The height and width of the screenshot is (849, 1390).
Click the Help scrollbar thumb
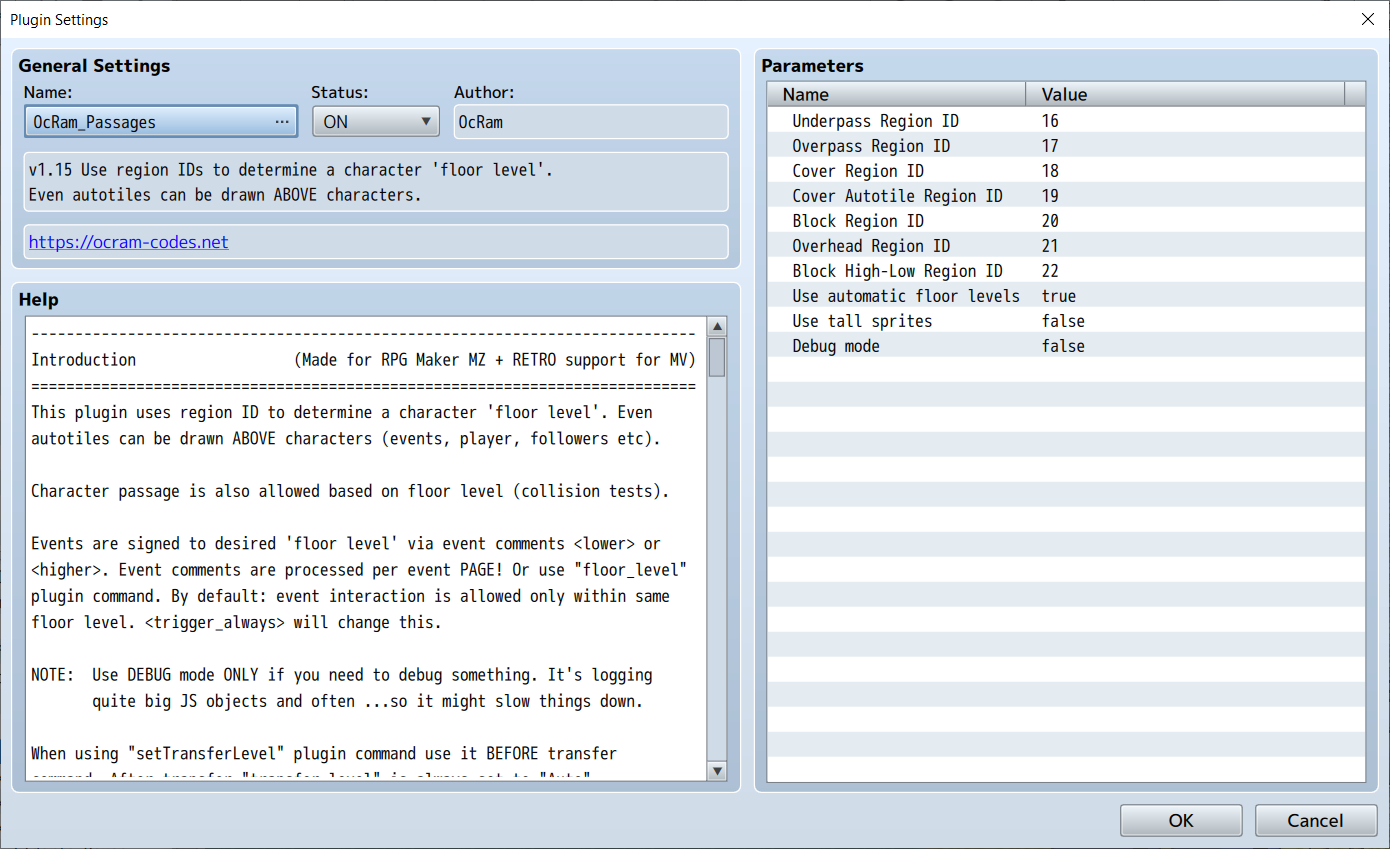coord(716,357)
